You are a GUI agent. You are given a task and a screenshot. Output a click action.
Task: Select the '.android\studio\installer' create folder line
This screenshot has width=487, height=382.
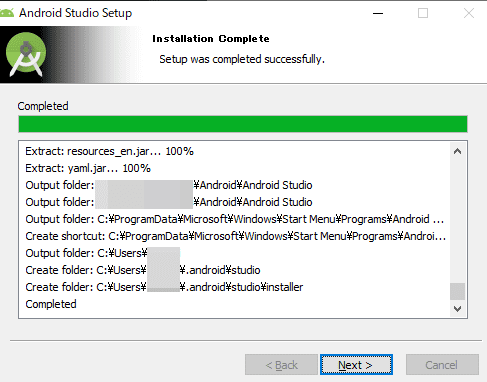point(164,287)
